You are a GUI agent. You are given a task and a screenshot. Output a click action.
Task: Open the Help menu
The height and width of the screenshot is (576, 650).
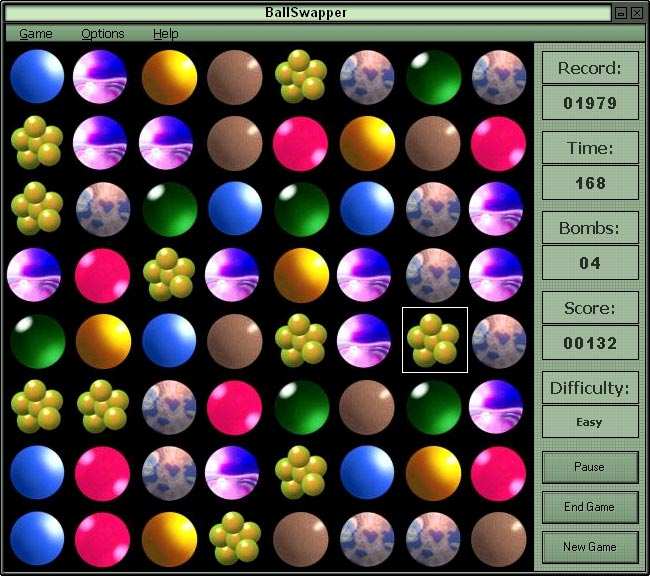click(166, 34)
